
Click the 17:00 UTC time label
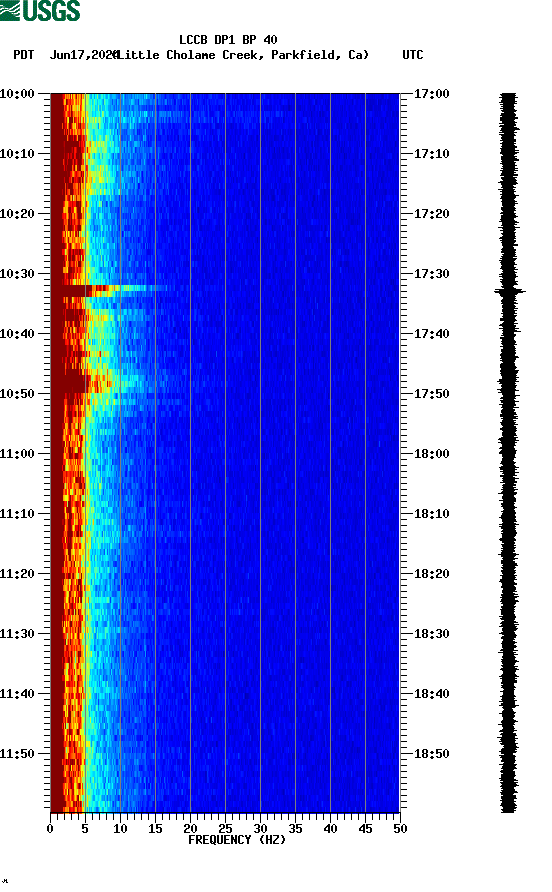tap(431, 94)
